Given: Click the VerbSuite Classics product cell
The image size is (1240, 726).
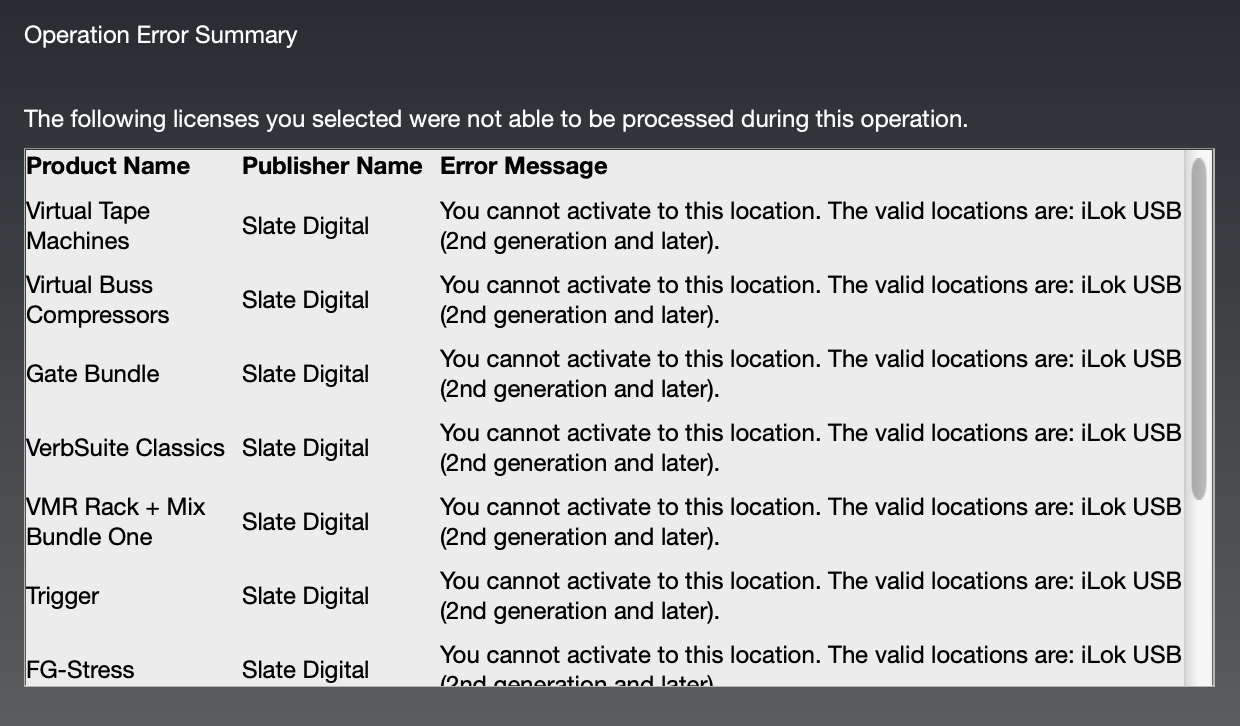Looking at the screenshot, I should [x=126, y=448].
